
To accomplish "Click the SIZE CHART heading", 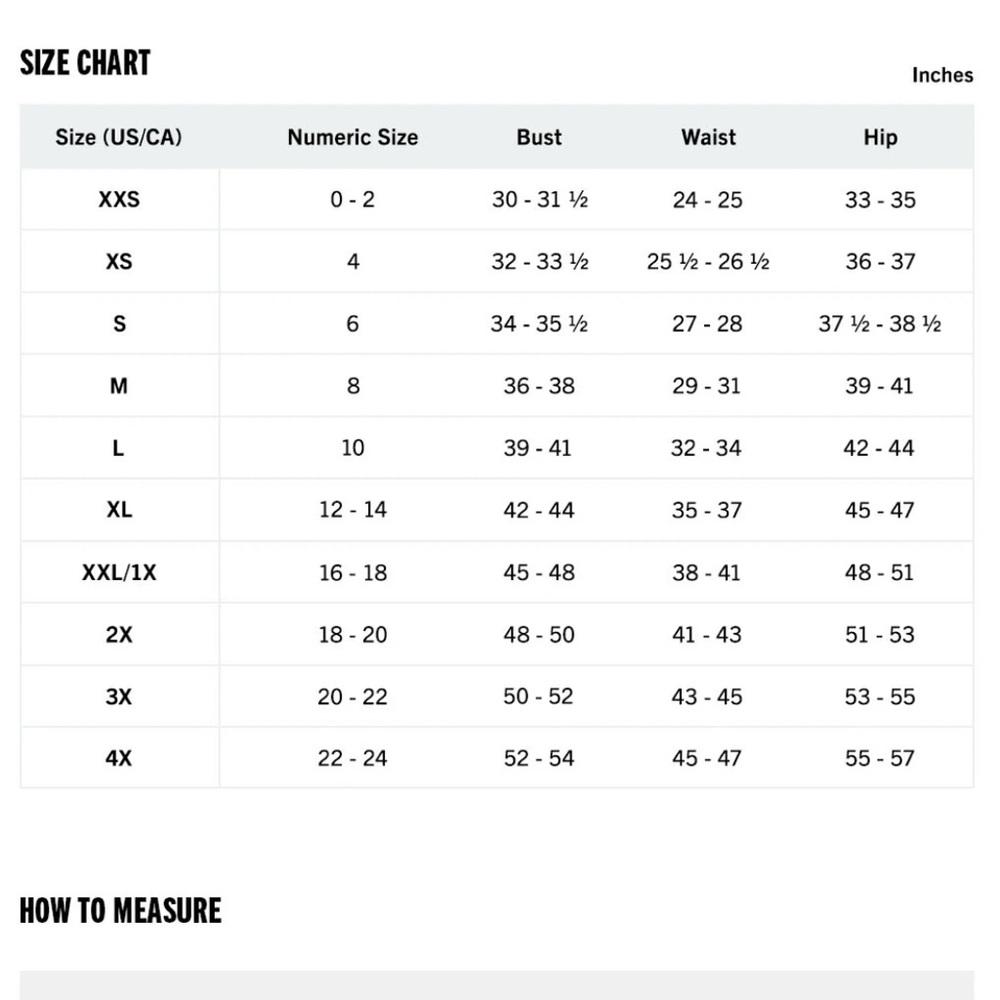I will click(x=85, y=63).
